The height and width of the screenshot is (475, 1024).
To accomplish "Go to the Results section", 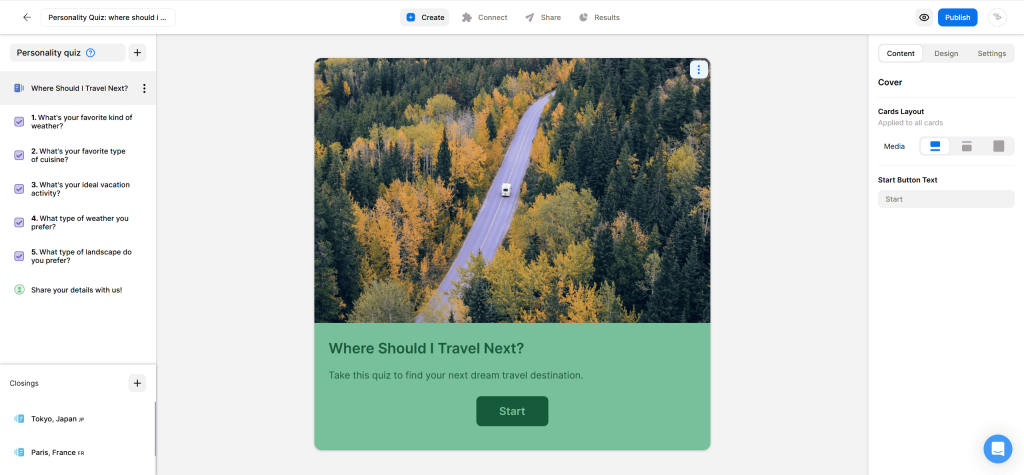I will point(600,18).
